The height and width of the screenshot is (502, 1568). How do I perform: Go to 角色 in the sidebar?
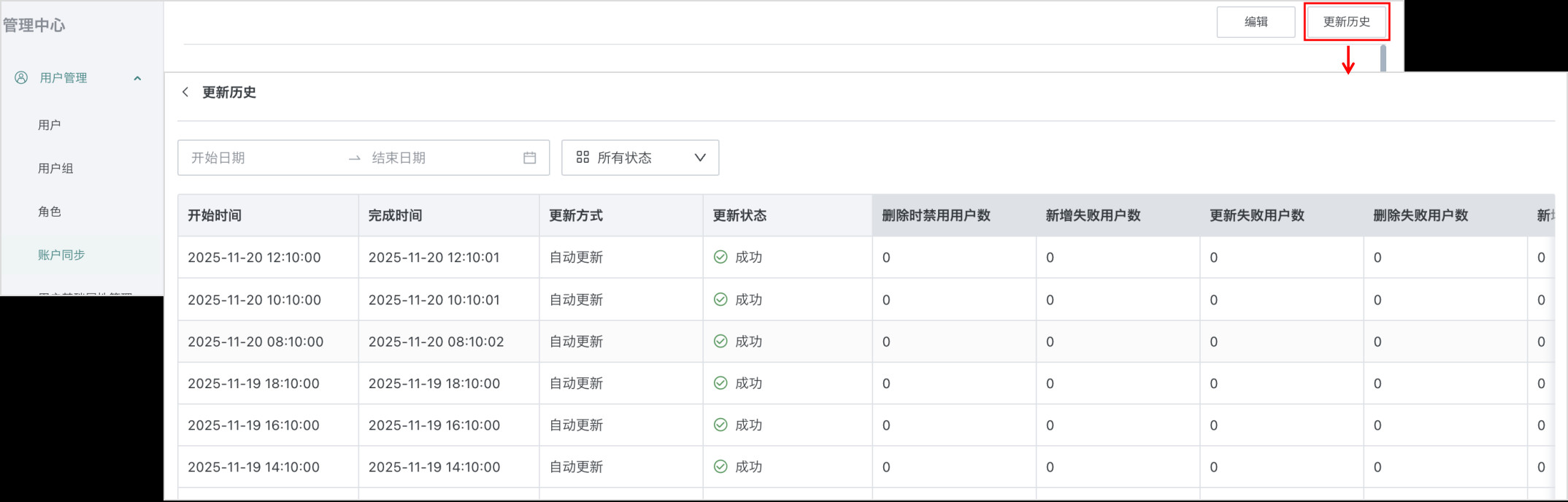[49, 212]
